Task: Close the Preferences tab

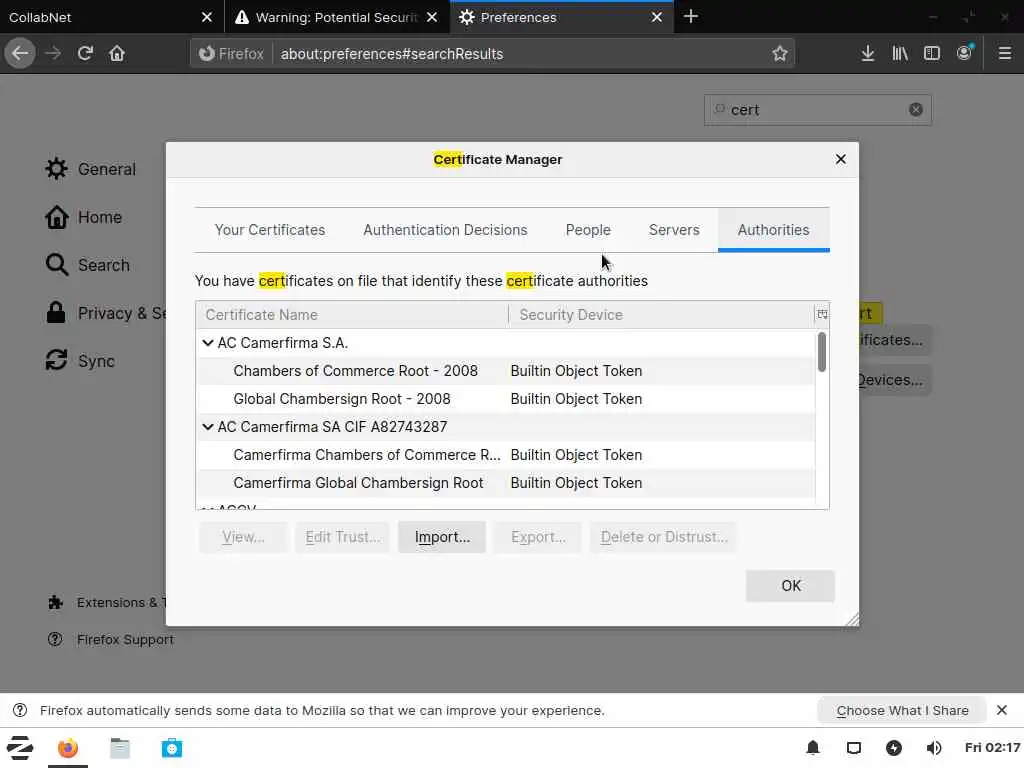Action: click(x=657, y=17)
